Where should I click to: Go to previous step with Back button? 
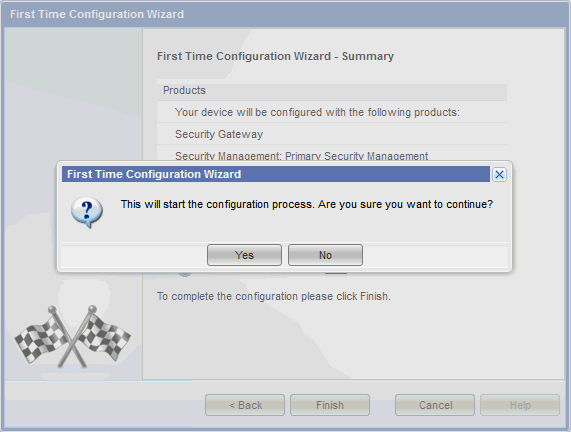point(245,405)
